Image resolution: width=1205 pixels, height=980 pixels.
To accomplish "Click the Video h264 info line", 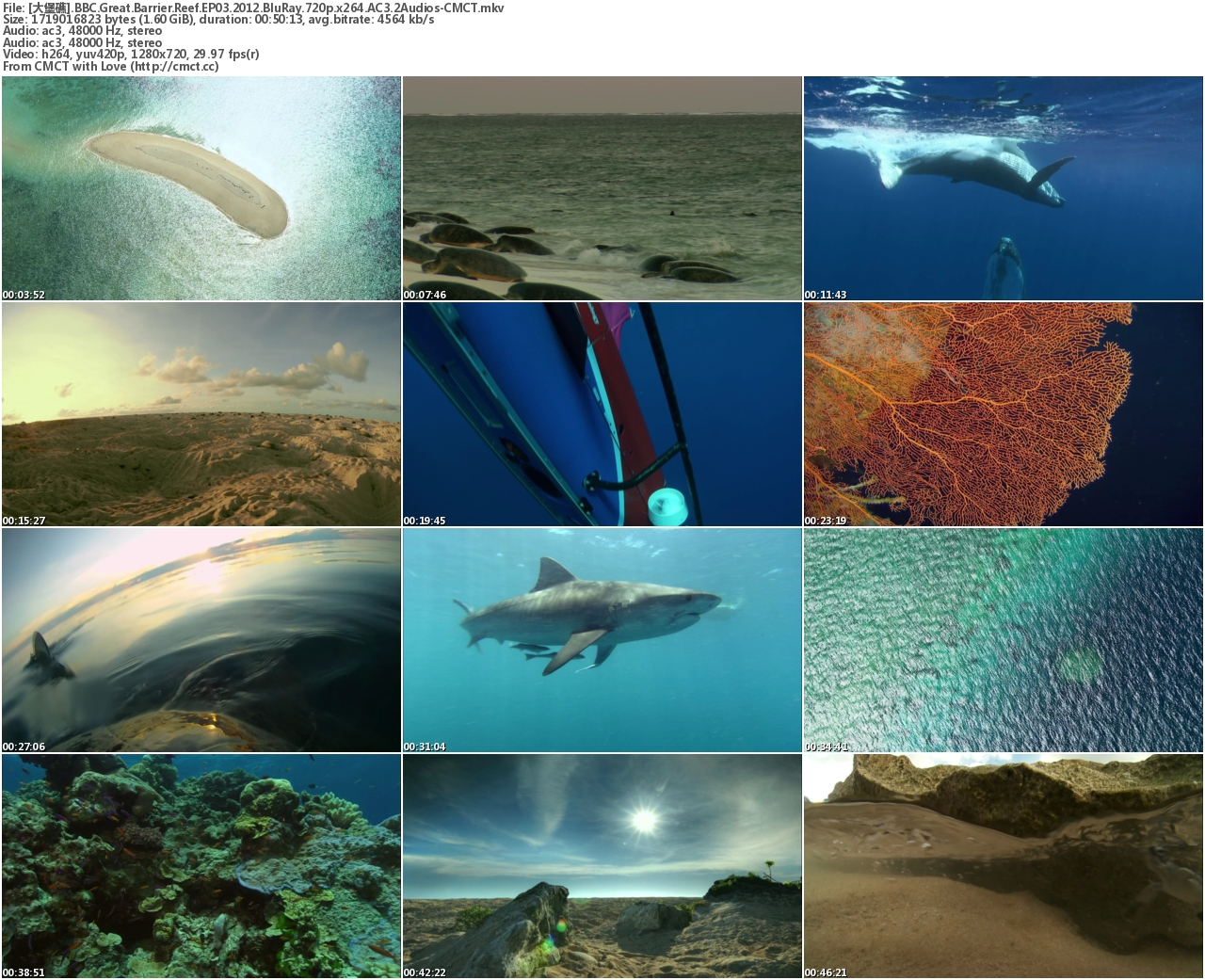I will tap(131, 55).
